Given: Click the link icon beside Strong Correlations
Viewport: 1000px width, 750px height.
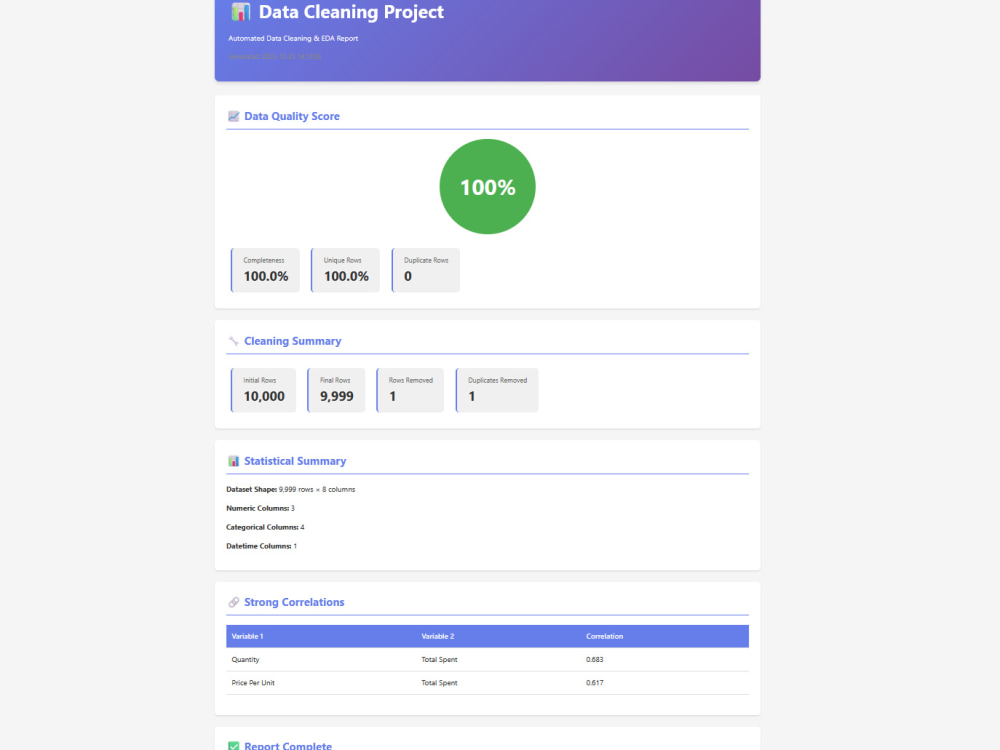Looking at the screenshot, I should coord(233,602).
